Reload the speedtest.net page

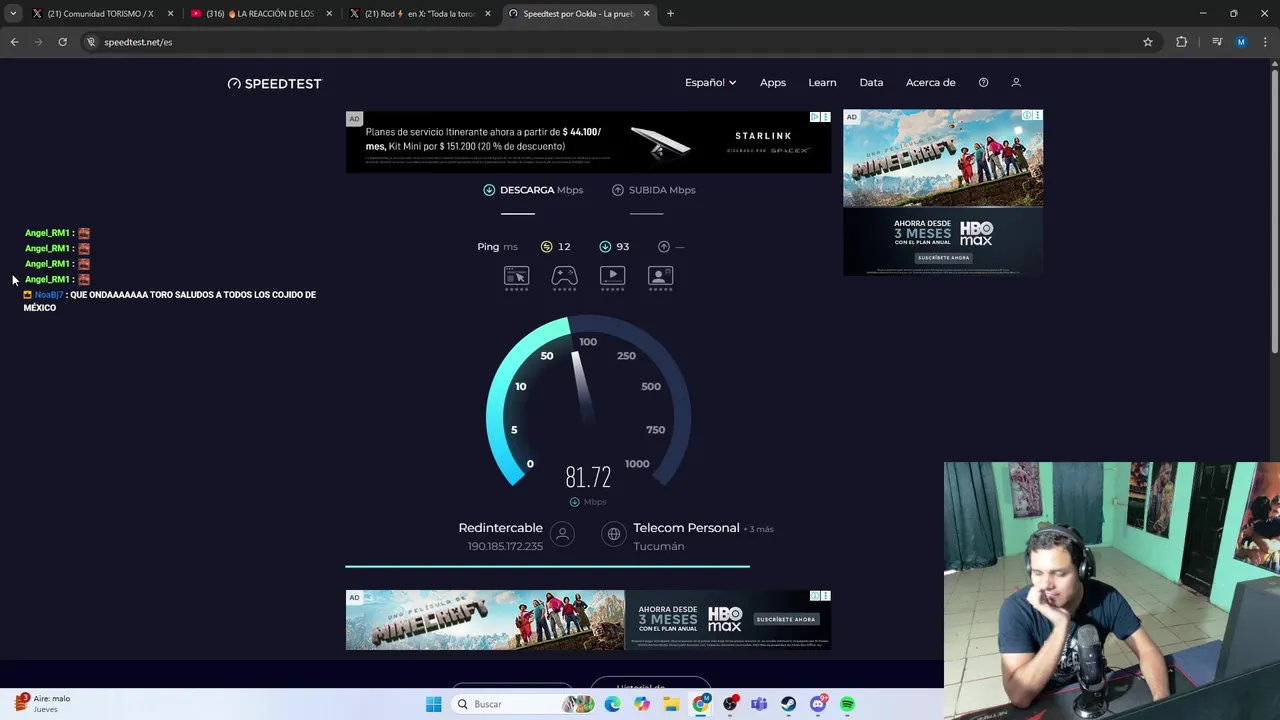point(62,42)
